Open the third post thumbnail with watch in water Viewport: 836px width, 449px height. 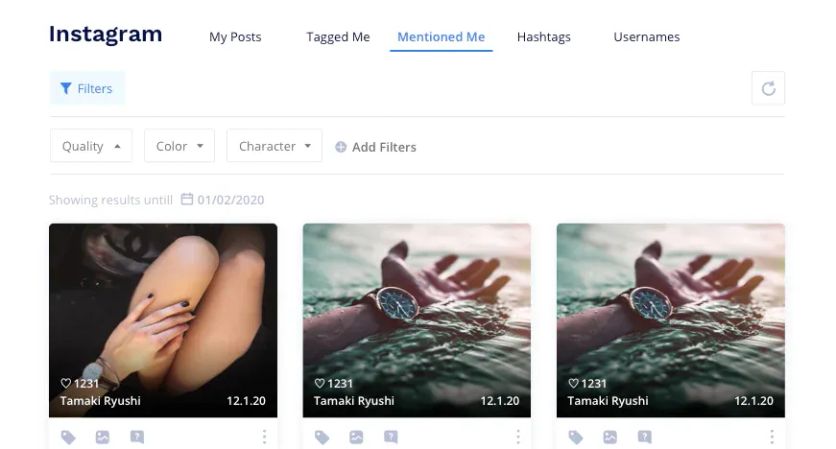coord(671,320)
